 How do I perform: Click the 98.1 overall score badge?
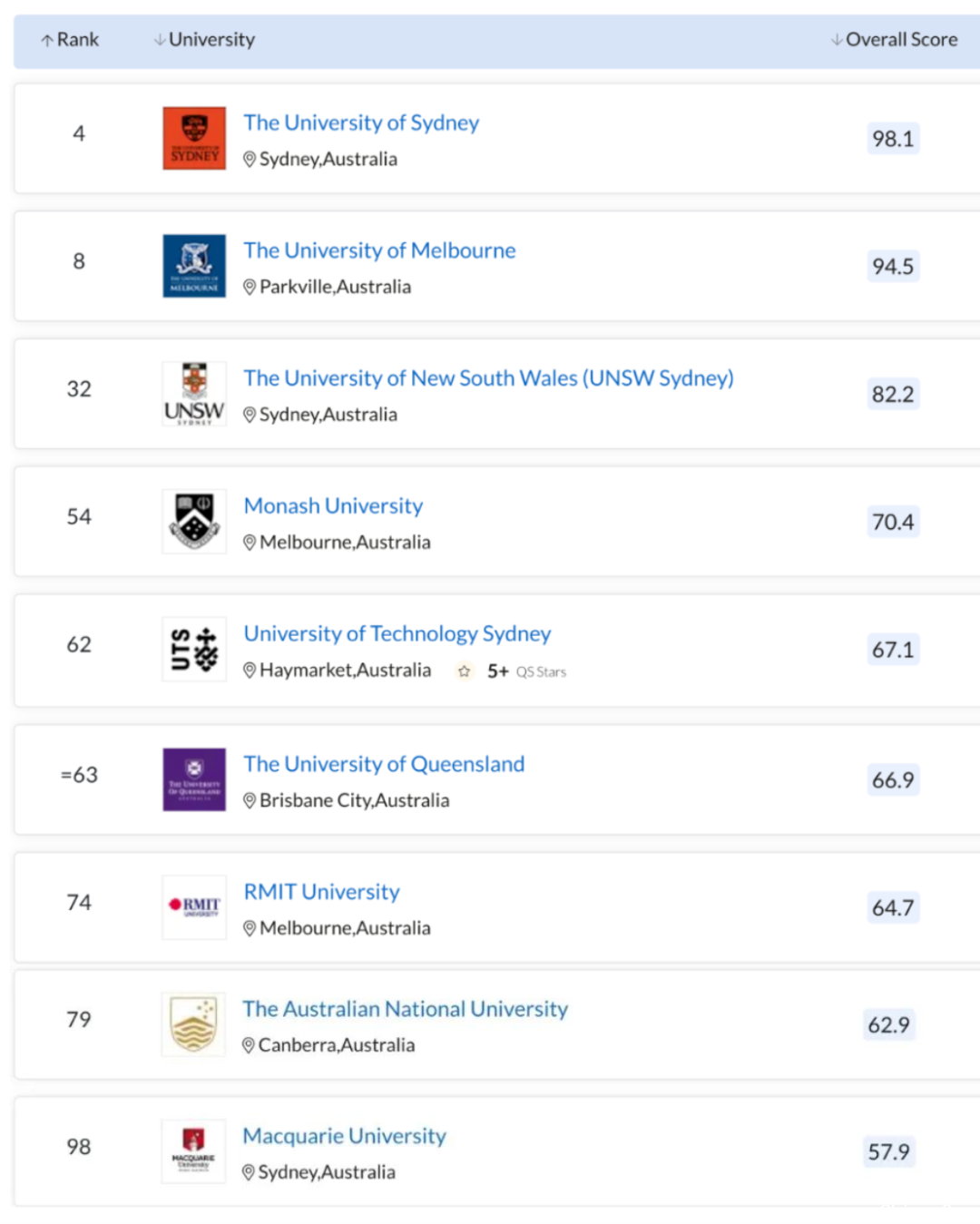[x=893, y=139]
